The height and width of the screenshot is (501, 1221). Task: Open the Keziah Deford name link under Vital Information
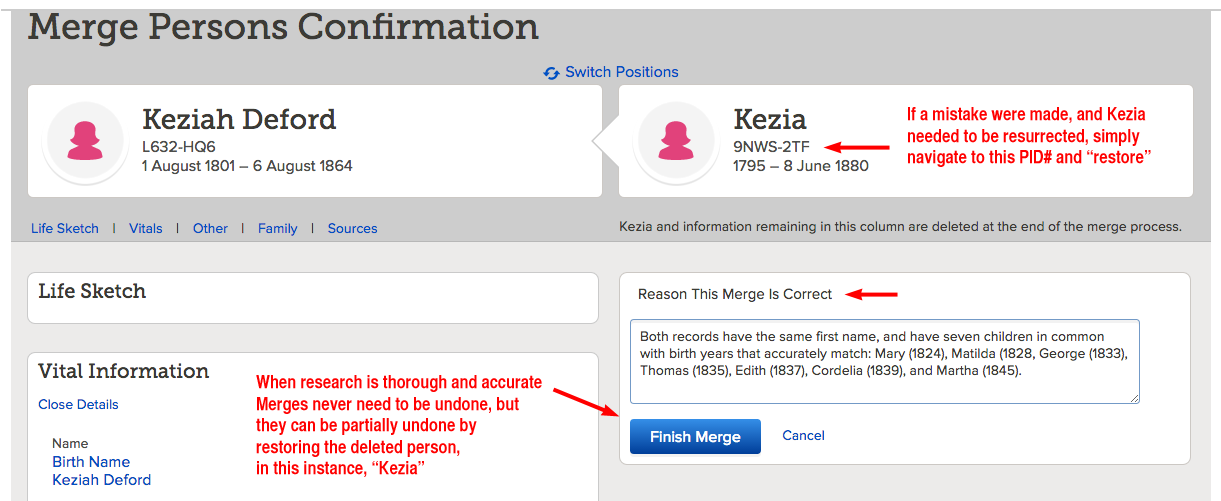pos(102,480)
